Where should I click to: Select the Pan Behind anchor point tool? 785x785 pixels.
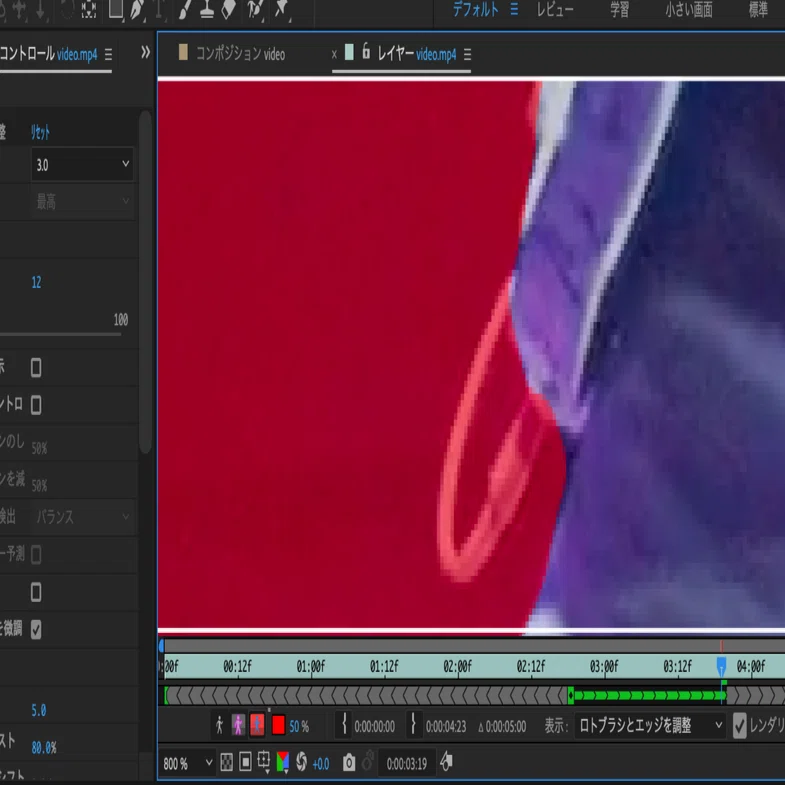[89, 10]
